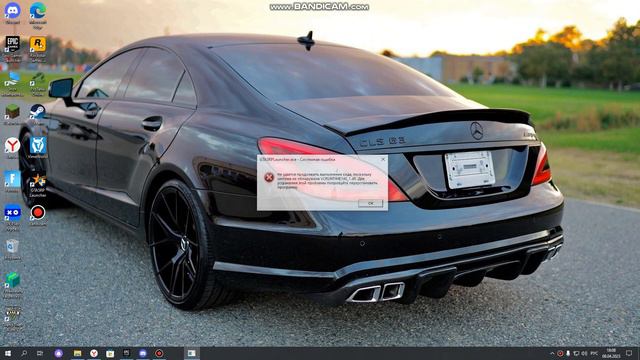Image resolution: width=640 pixels, height=360 pixels.
Task: Open Microsoft Store from the taskbar
Action: 110,353
